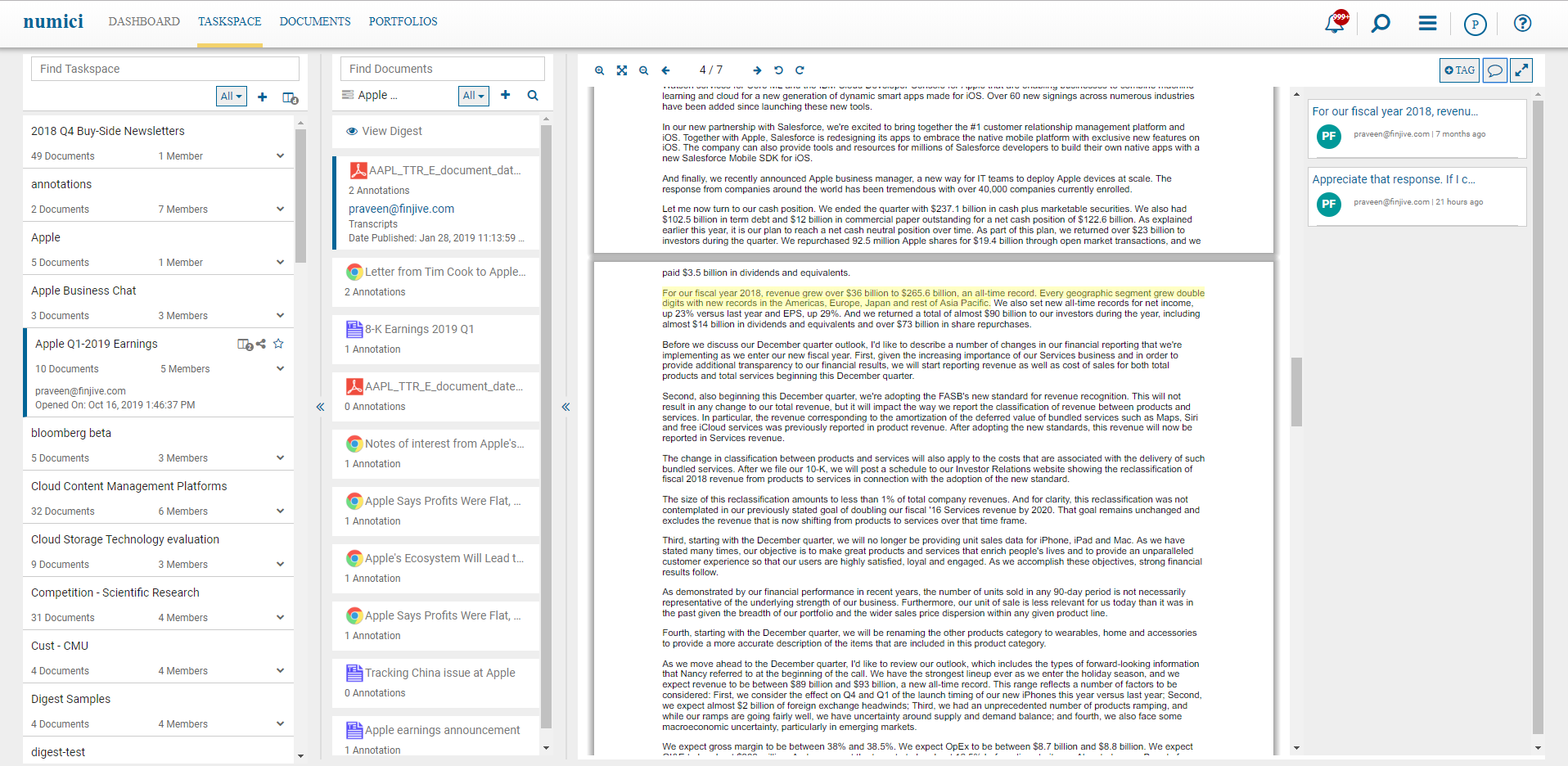The width and height of the screenshot is (1568, 766).
Task: Go to previous page in viewer
Action: click(x=665, y=70)
